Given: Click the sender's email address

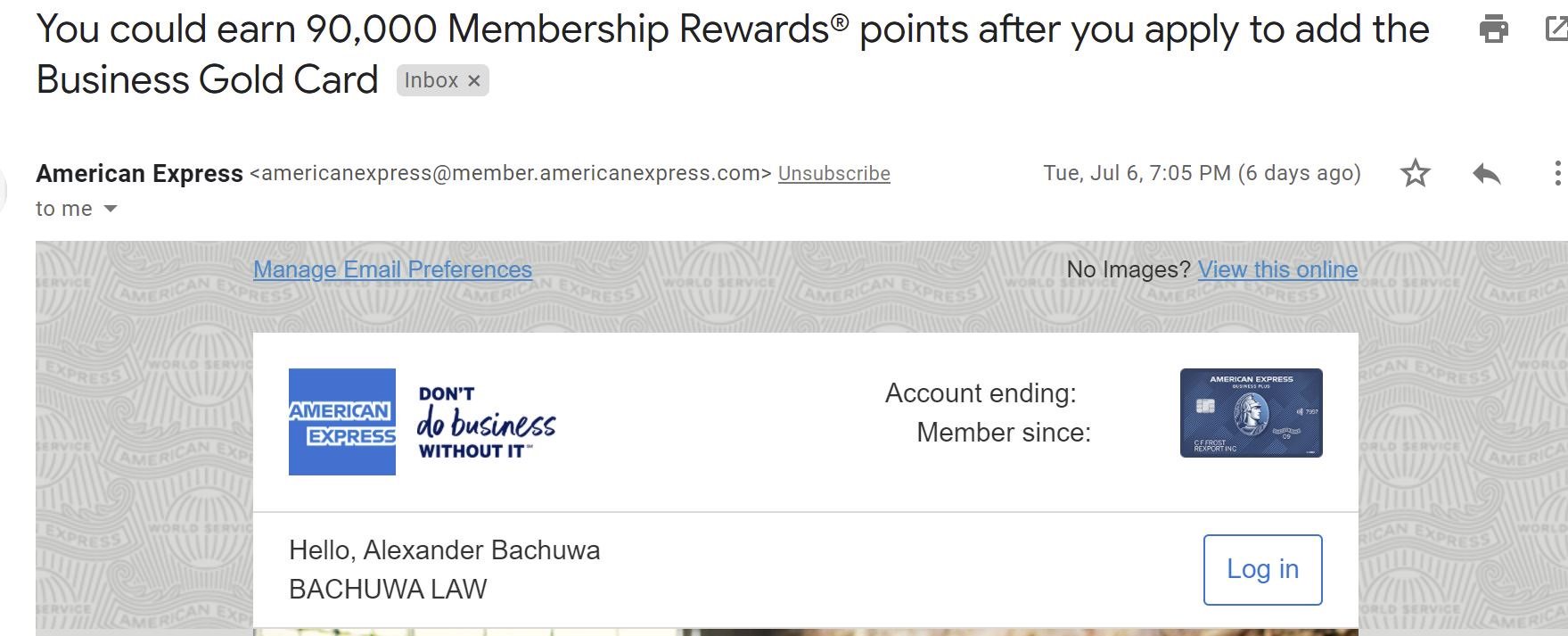Looking at the screenshot, I should tap(511, 174).
